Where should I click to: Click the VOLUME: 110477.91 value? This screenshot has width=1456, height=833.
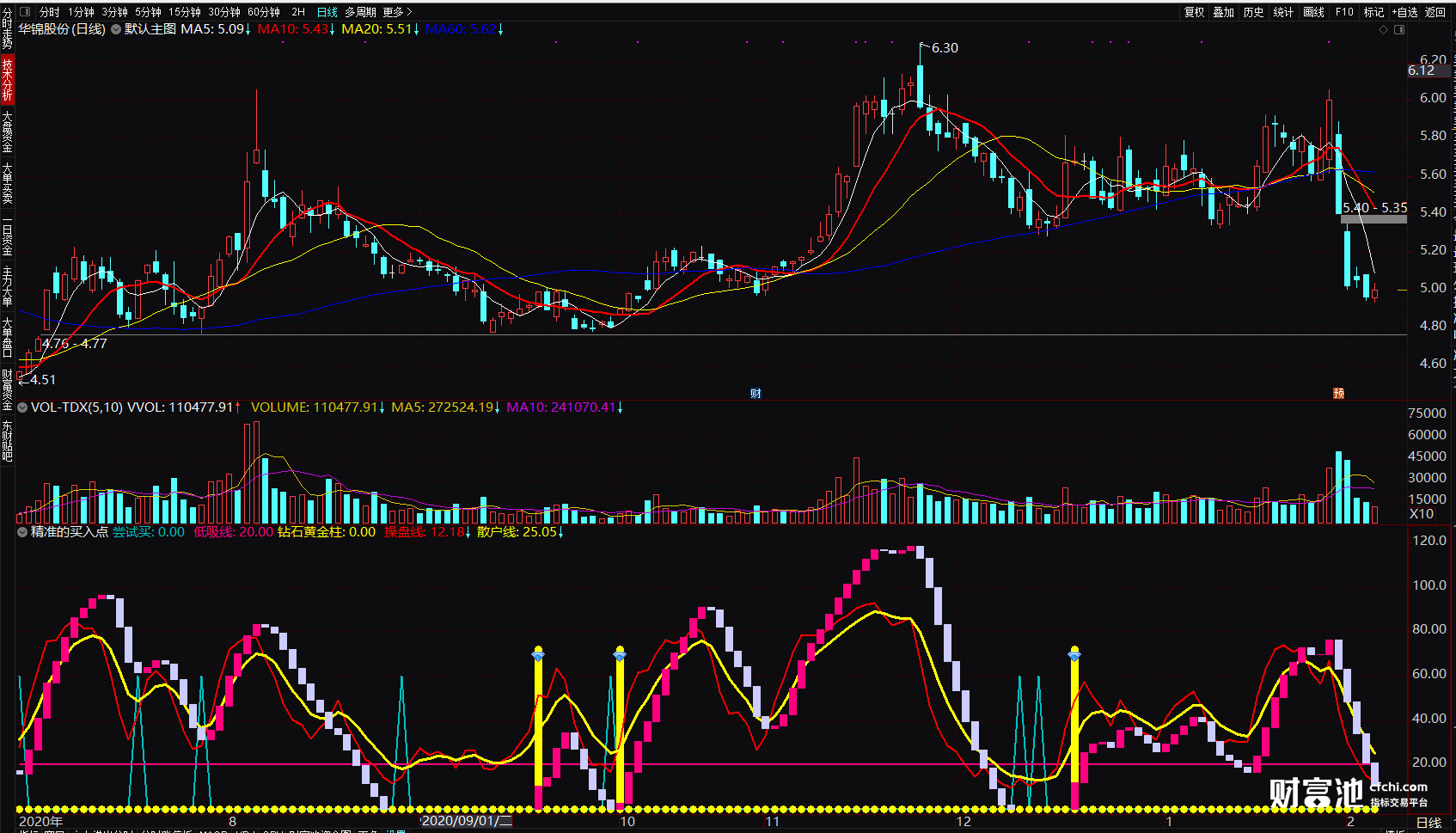point(315,407)
